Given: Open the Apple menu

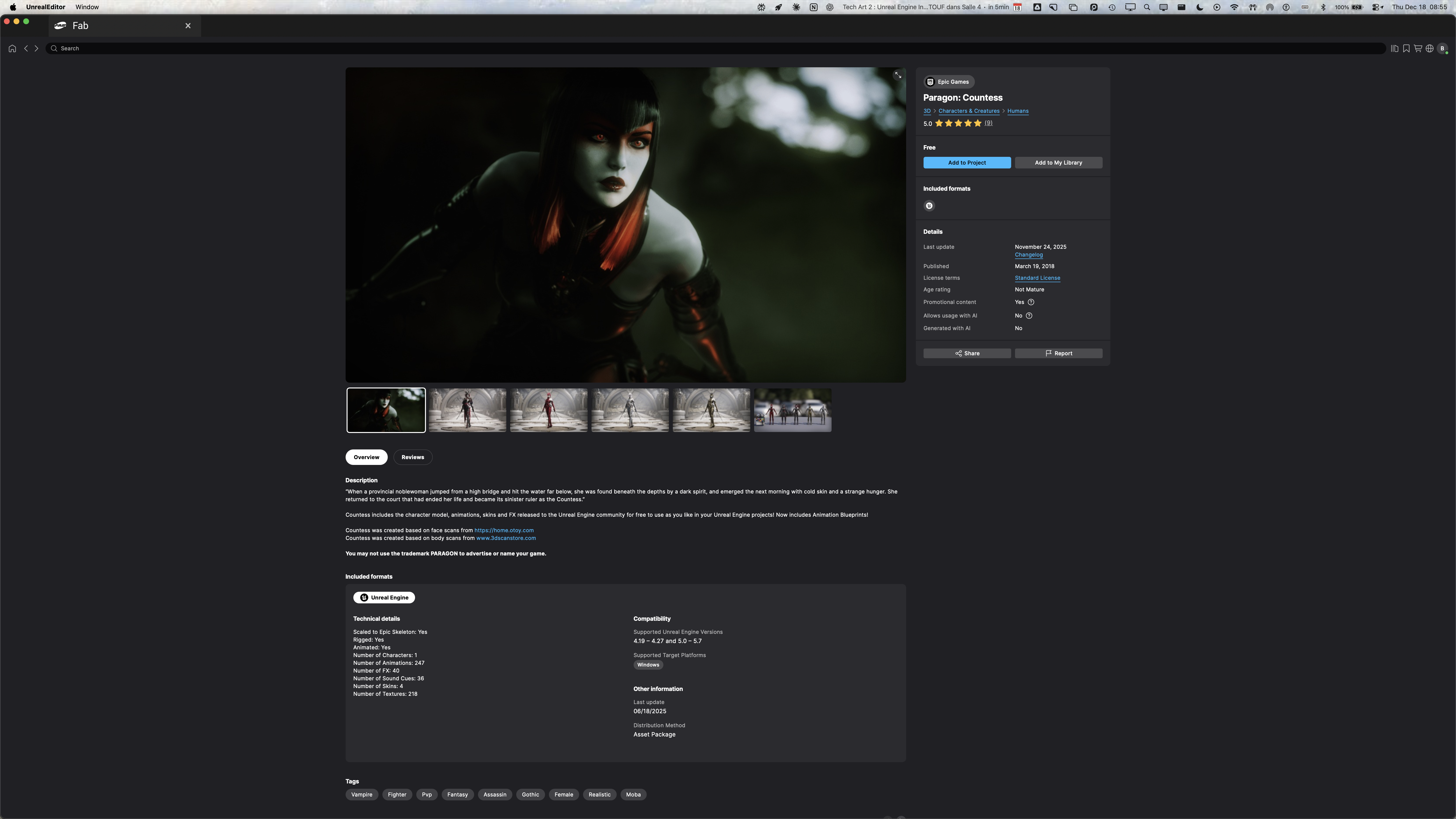Looking at the screenshot, I should [13, 7].
